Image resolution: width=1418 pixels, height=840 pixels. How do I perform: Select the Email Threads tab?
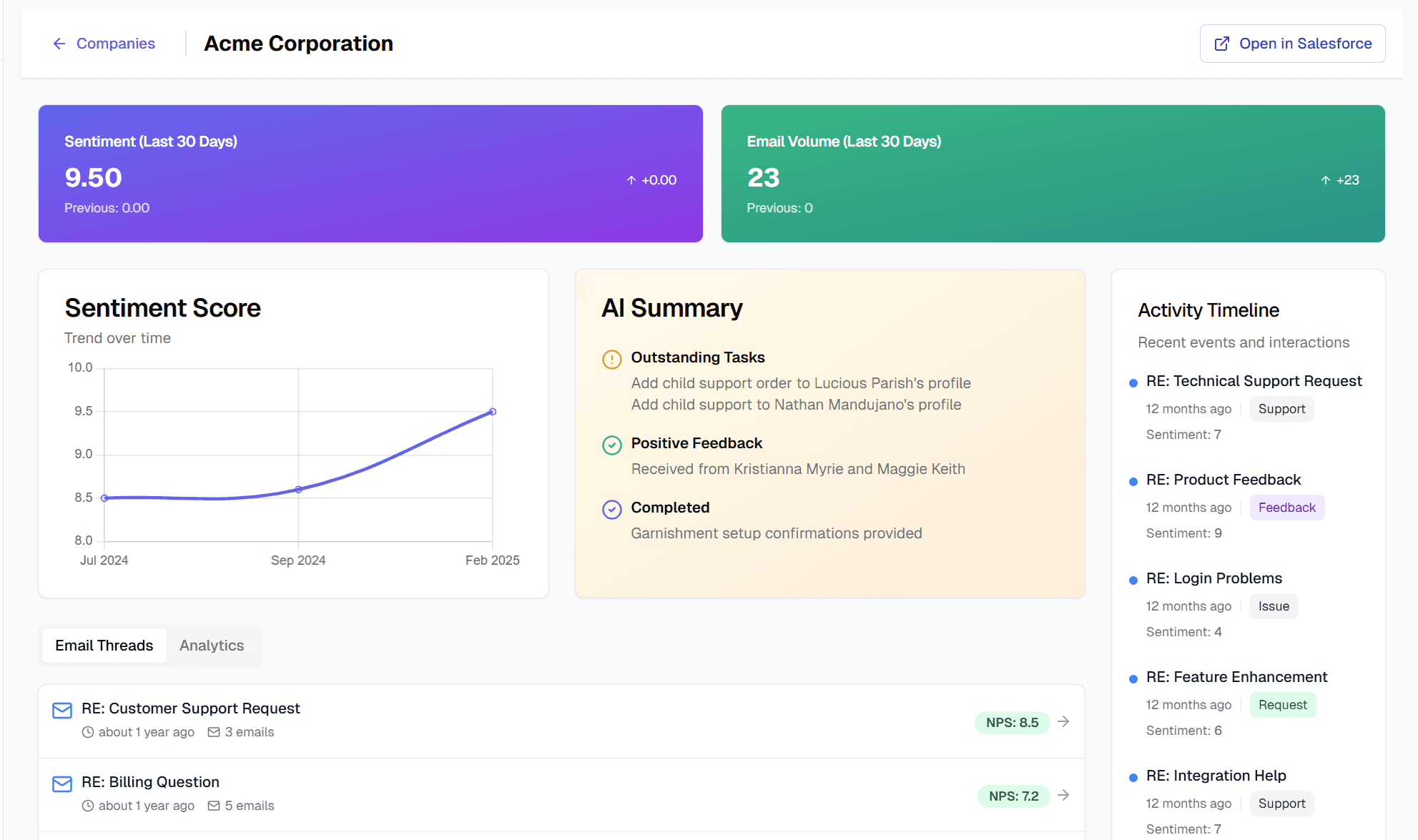[104, 646]
